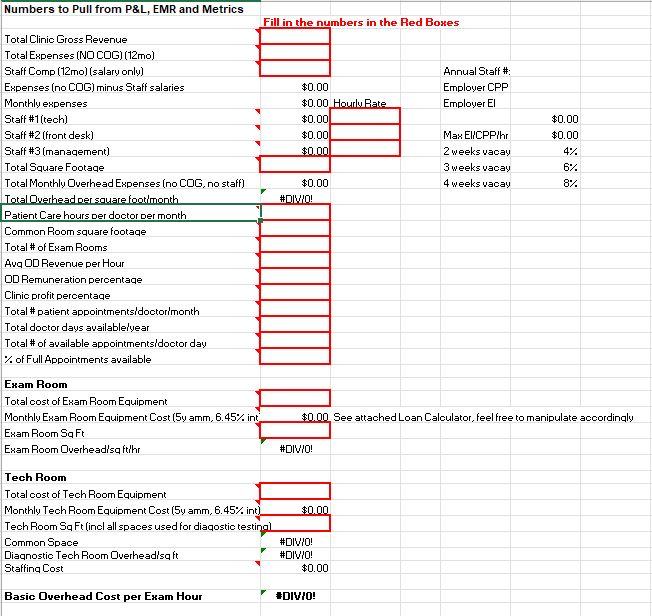Image resolution: width=652 pixels, height=616 pixels.
Task: Select the 'Annual Staff #:' label cell
Action: [477, 71]
